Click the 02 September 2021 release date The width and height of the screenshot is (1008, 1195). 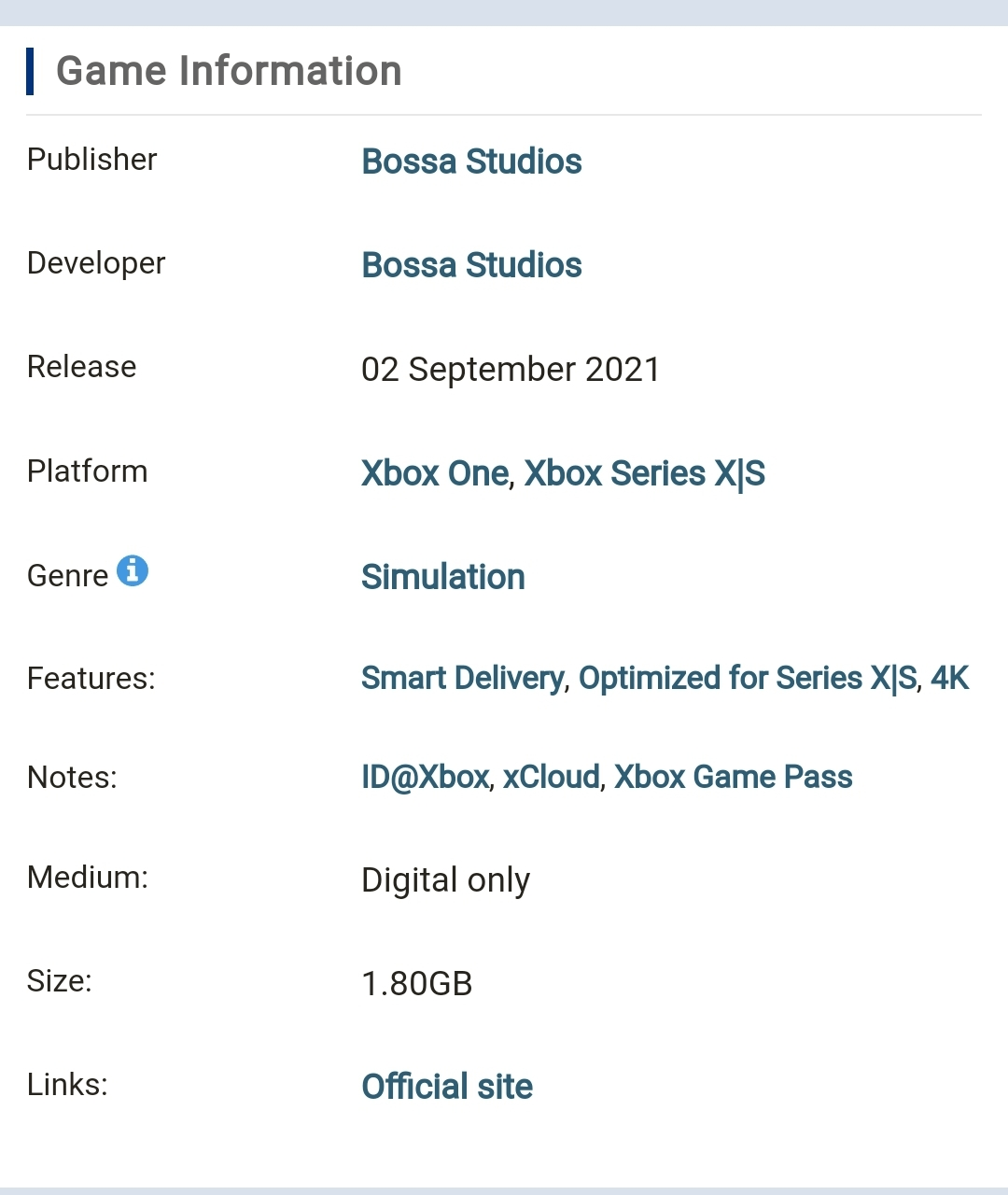point(511,370)
